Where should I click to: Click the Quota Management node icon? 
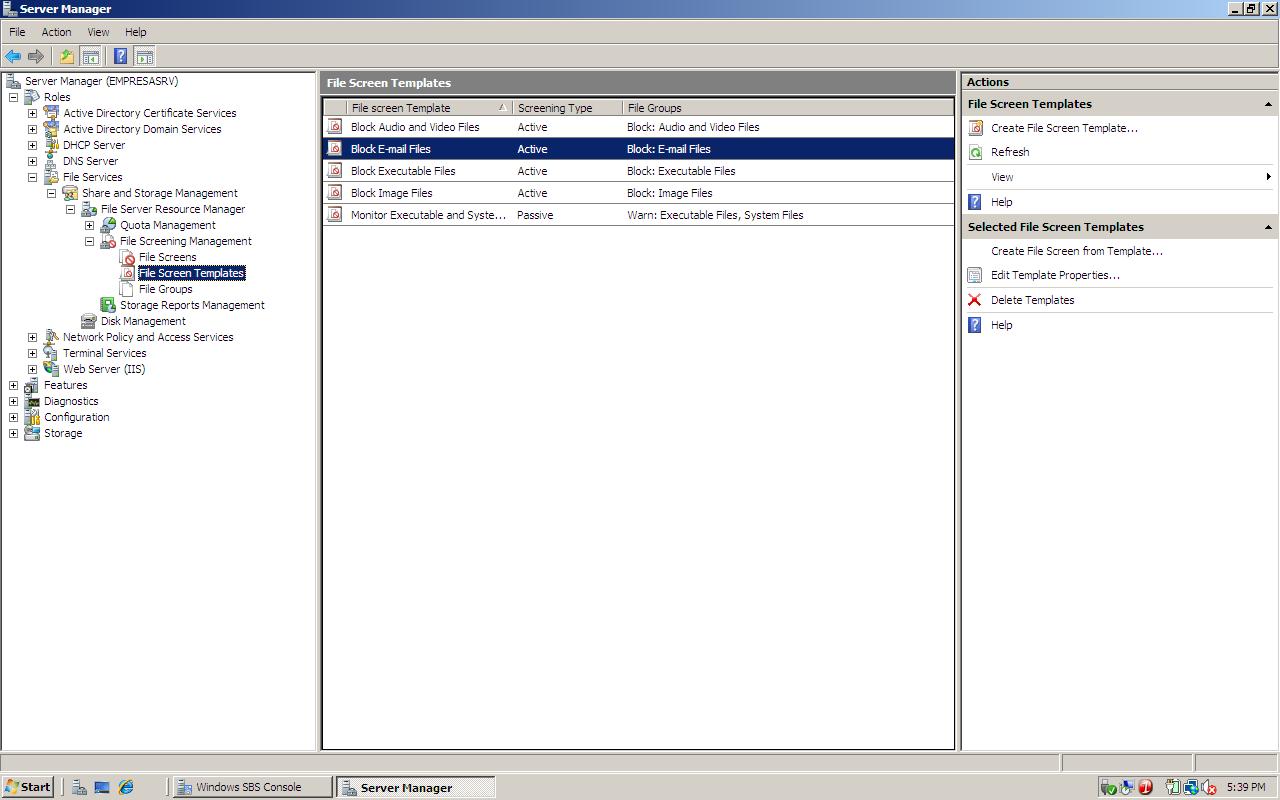click(x=108, y=225)
